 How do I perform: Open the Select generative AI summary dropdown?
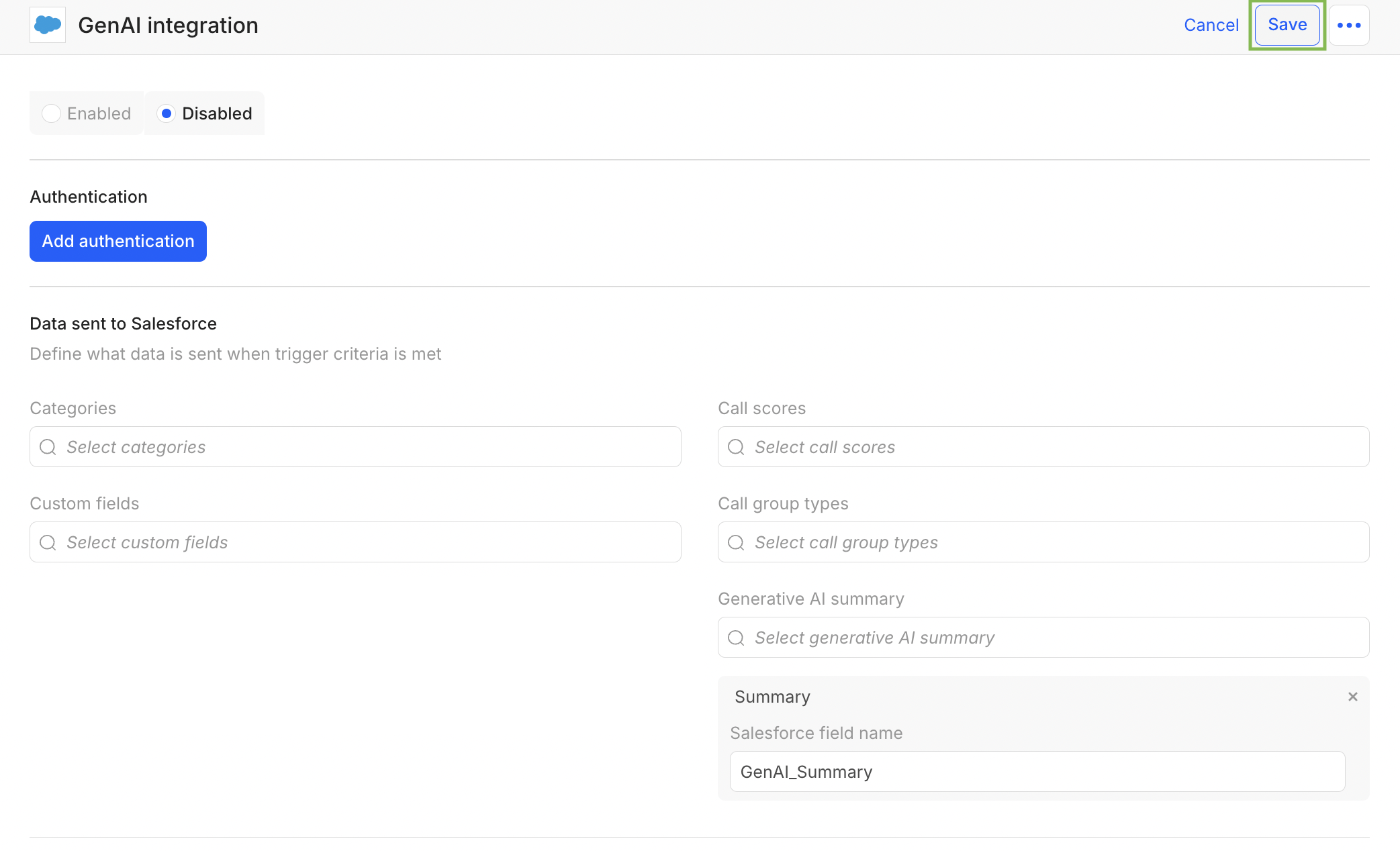tap(1043, 638)
